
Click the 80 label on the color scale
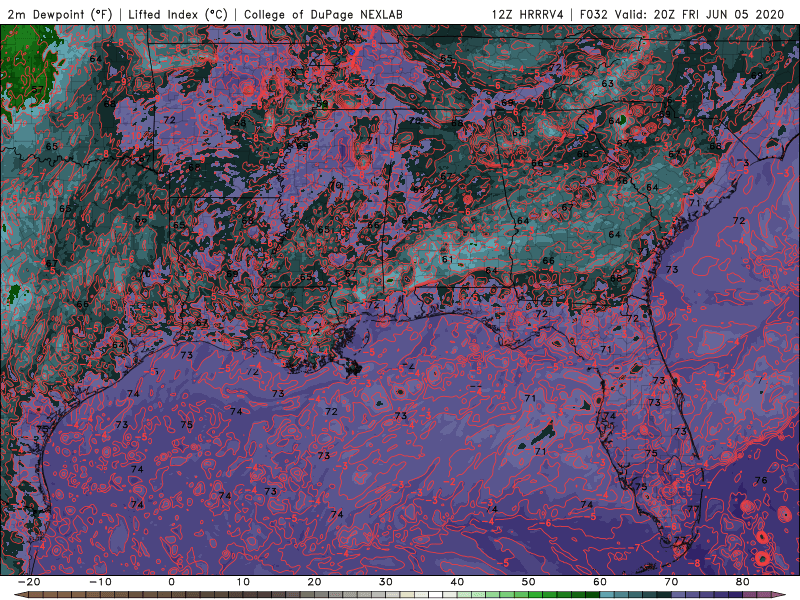click(743, 582)
